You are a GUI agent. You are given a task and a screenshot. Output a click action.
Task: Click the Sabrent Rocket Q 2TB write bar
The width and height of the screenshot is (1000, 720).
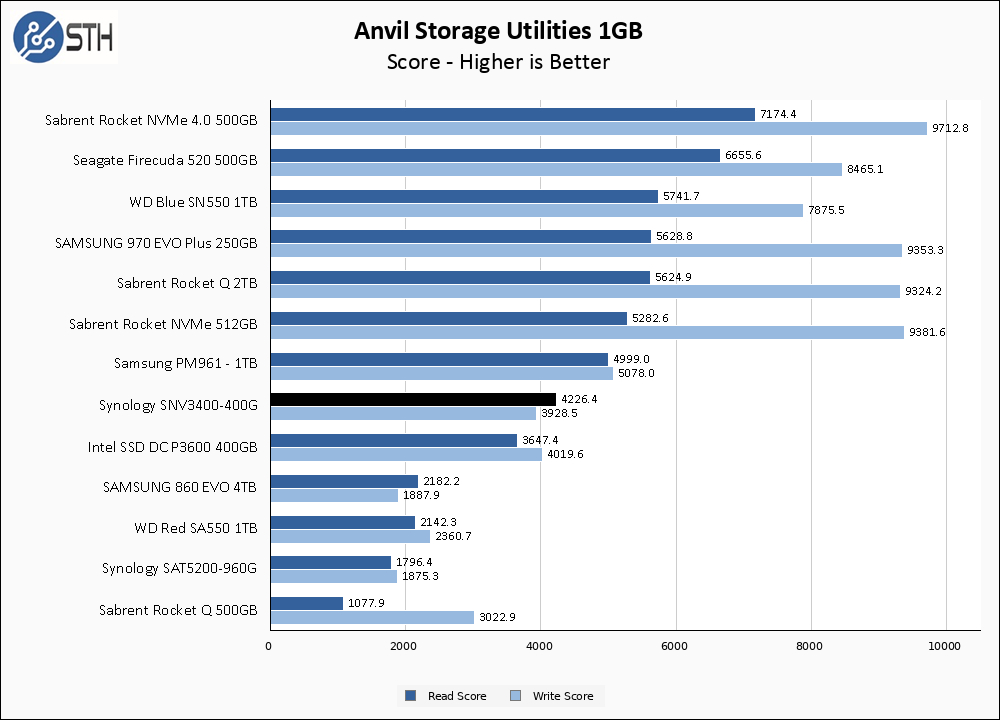584,291
